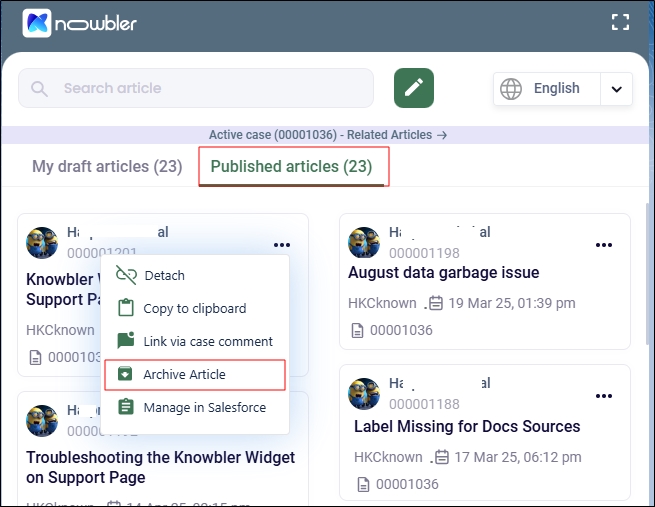Select Archive Article in the menu
The width and height of the screenshot is (655, 507).
coord(195,375)
